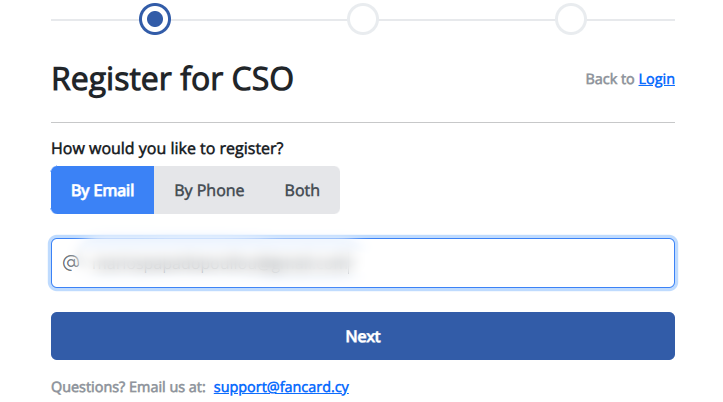Viewport: 723px width, 402px height.
Task: Select the third step circle in progress bar
Action: [x=571, y=19]
